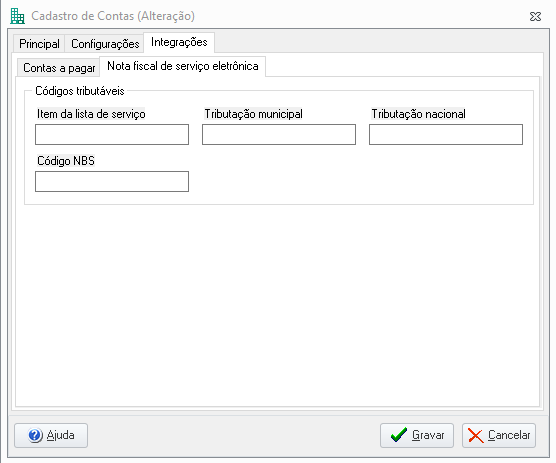Click the Código NBS label text
This screenshot has width=556, height=463.
click(x=66, y=161)
